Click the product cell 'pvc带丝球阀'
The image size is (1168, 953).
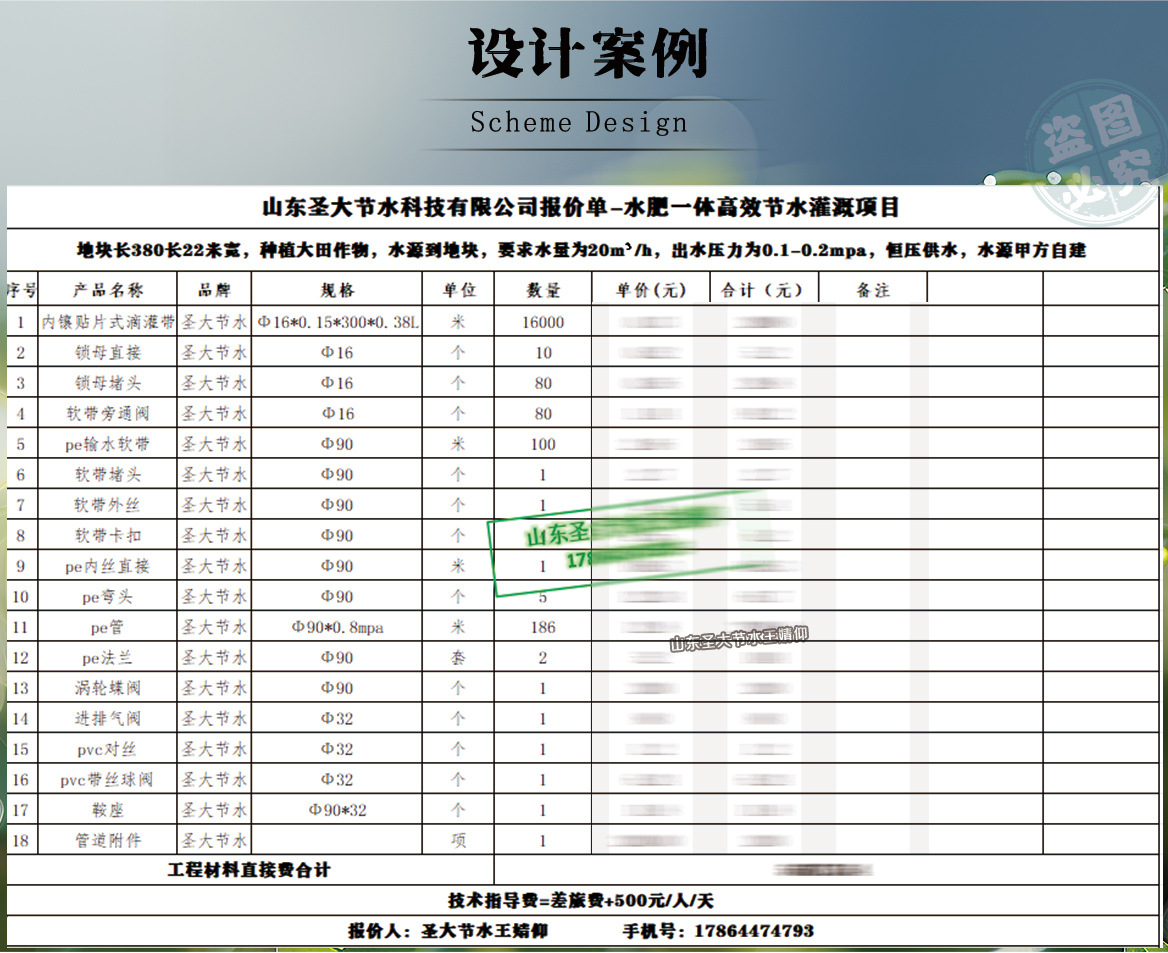point(107,780)
